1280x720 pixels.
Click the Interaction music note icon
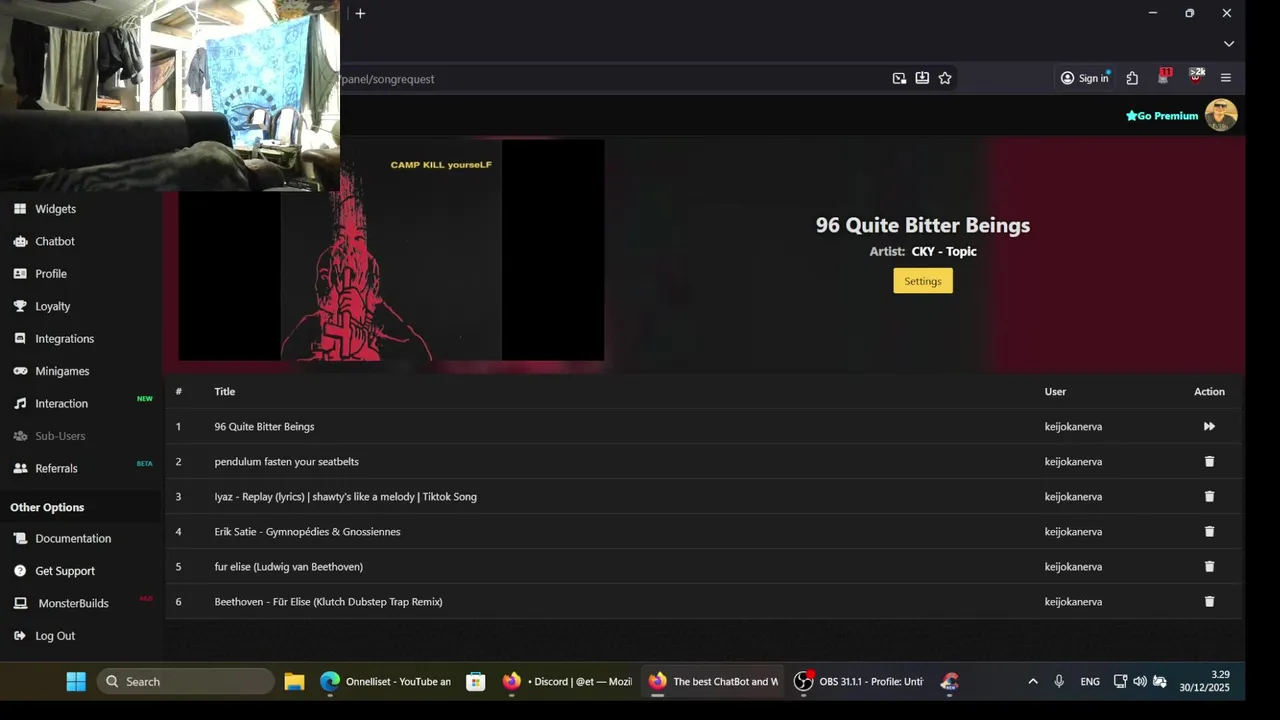(20, 404)
